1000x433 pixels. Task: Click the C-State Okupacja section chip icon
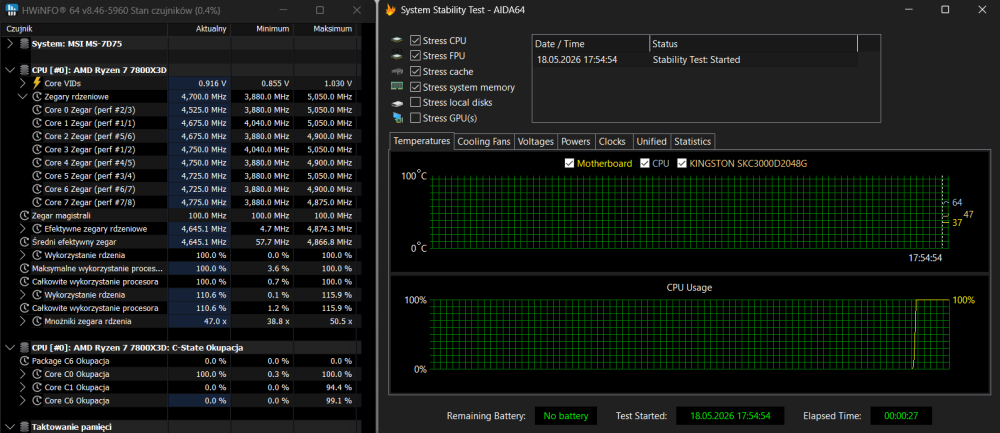pos(25,348)
